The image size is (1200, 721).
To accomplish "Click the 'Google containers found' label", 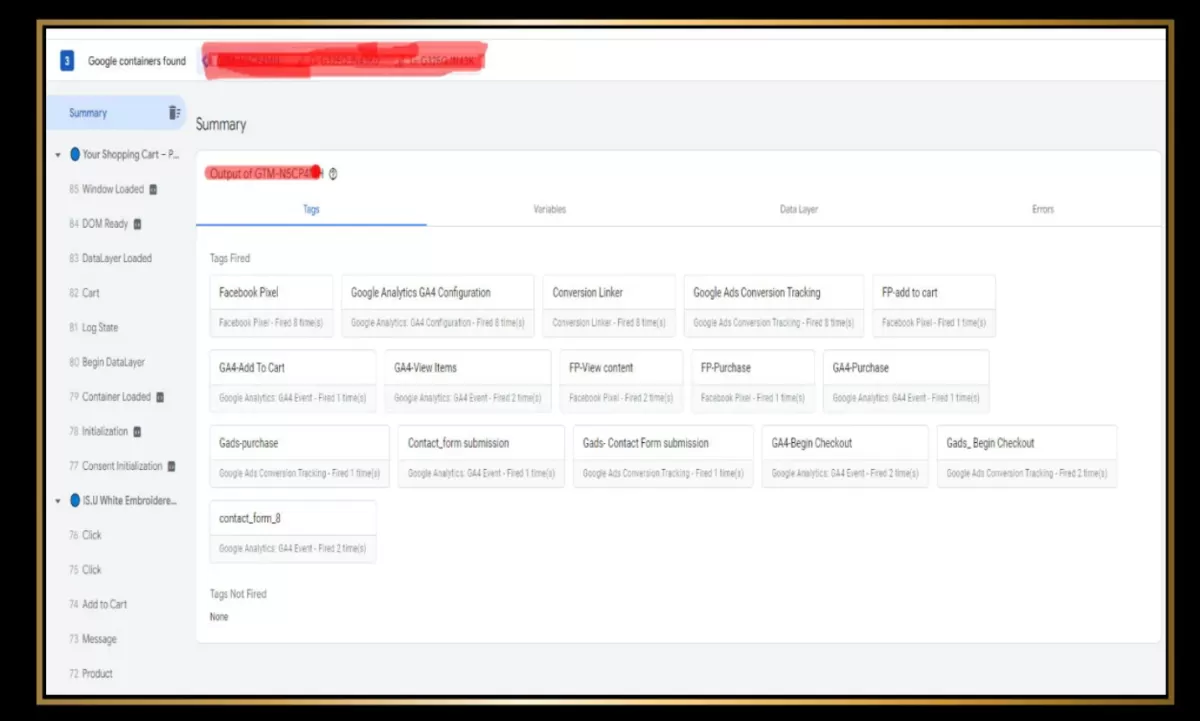I will point(137,61).
